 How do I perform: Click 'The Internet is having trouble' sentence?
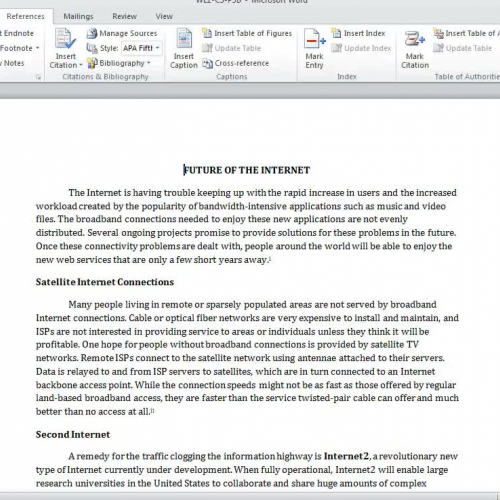(263, 193)
